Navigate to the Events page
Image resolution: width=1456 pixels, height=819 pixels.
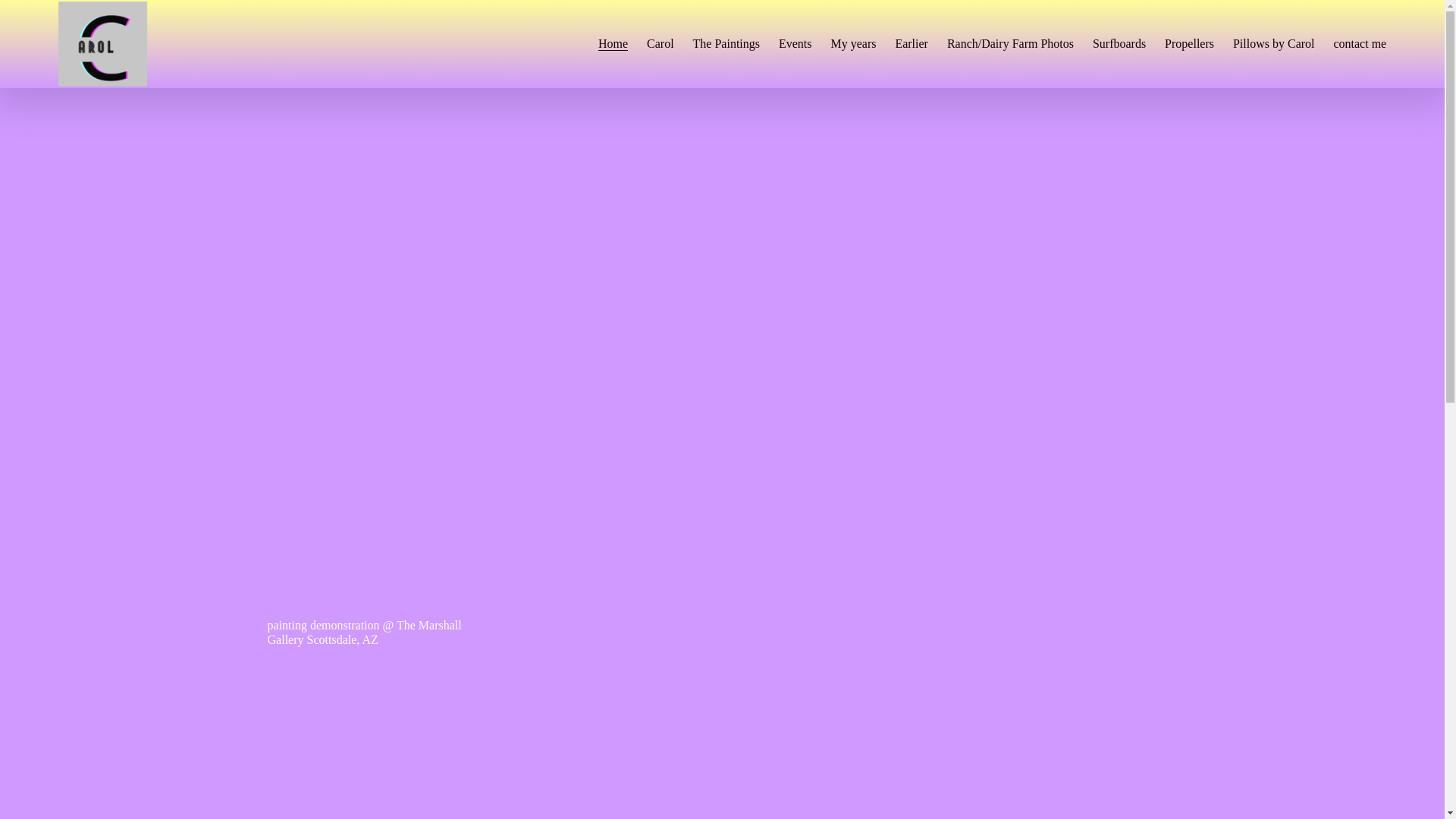click(x=794, y=44)
